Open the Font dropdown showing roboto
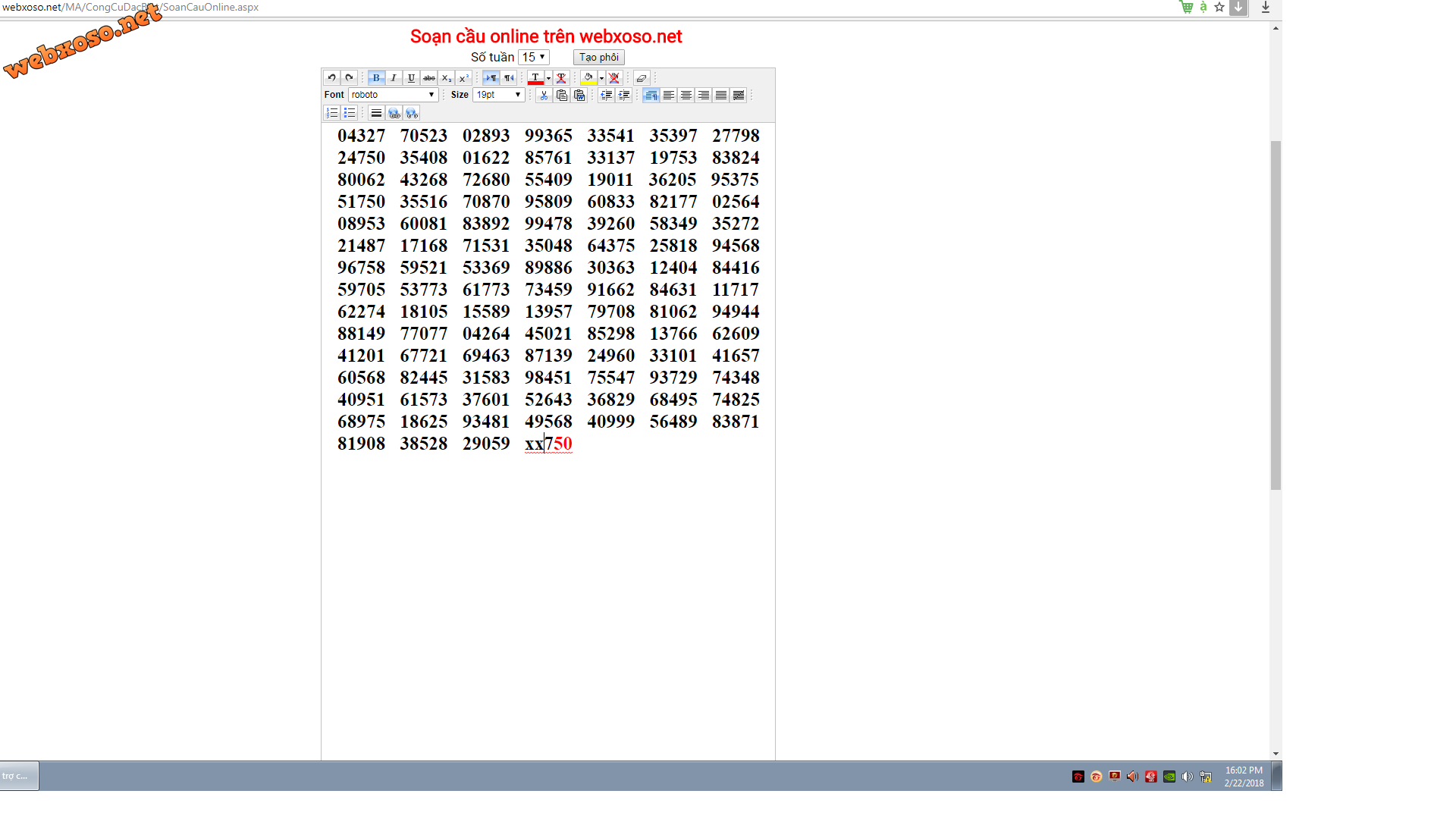1456x819 pixels. [393, 95]
